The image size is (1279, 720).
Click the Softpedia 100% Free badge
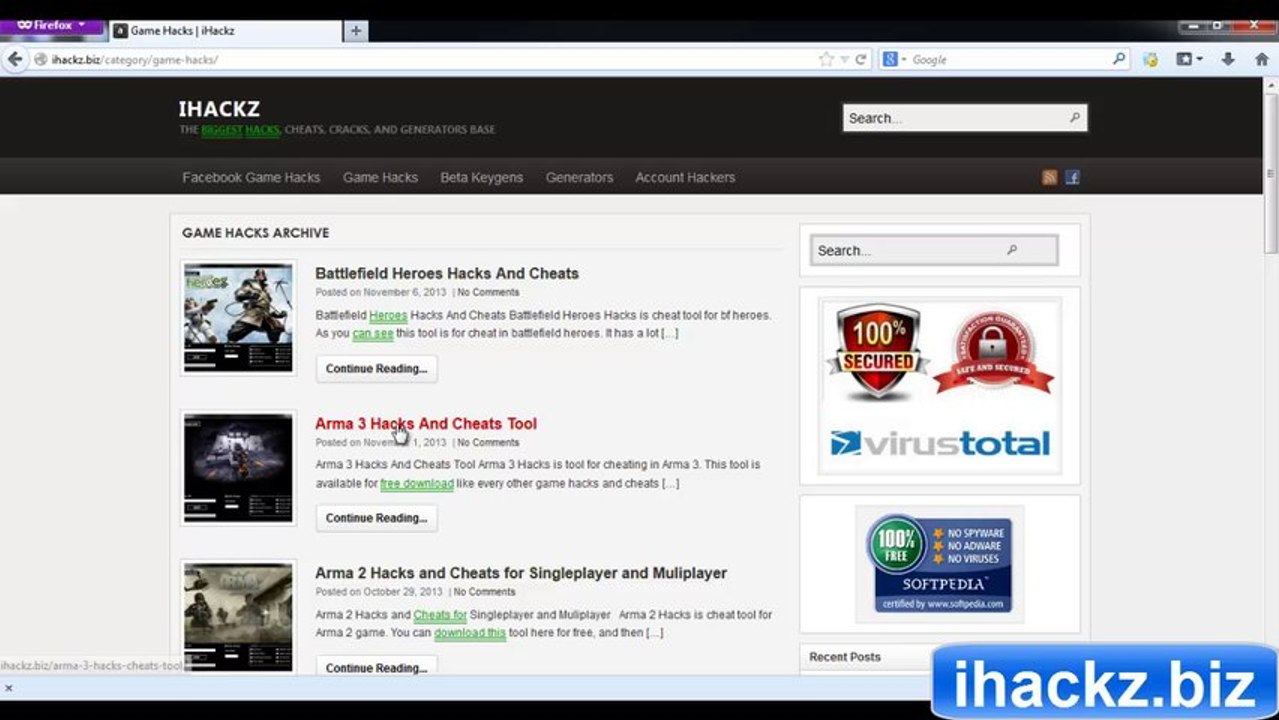(940, 564)
